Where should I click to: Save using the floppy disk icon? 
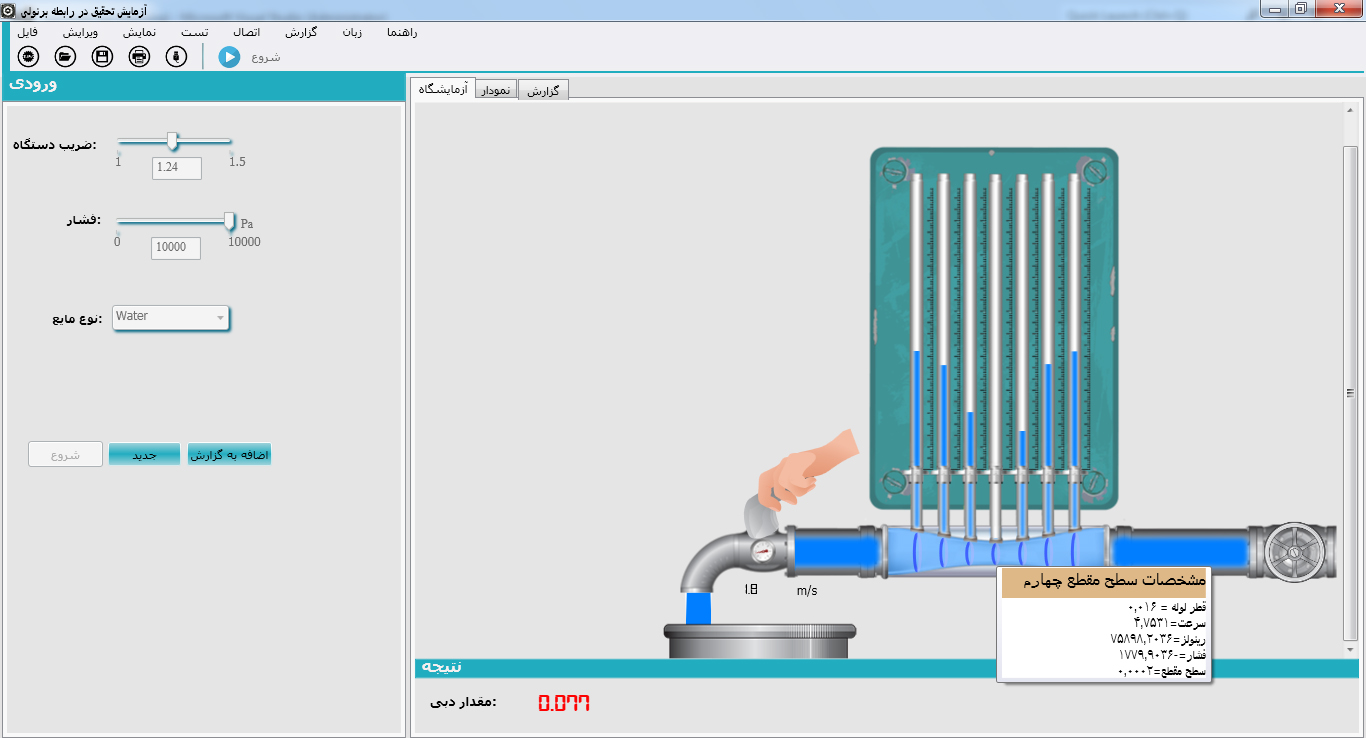click(102, 56)
